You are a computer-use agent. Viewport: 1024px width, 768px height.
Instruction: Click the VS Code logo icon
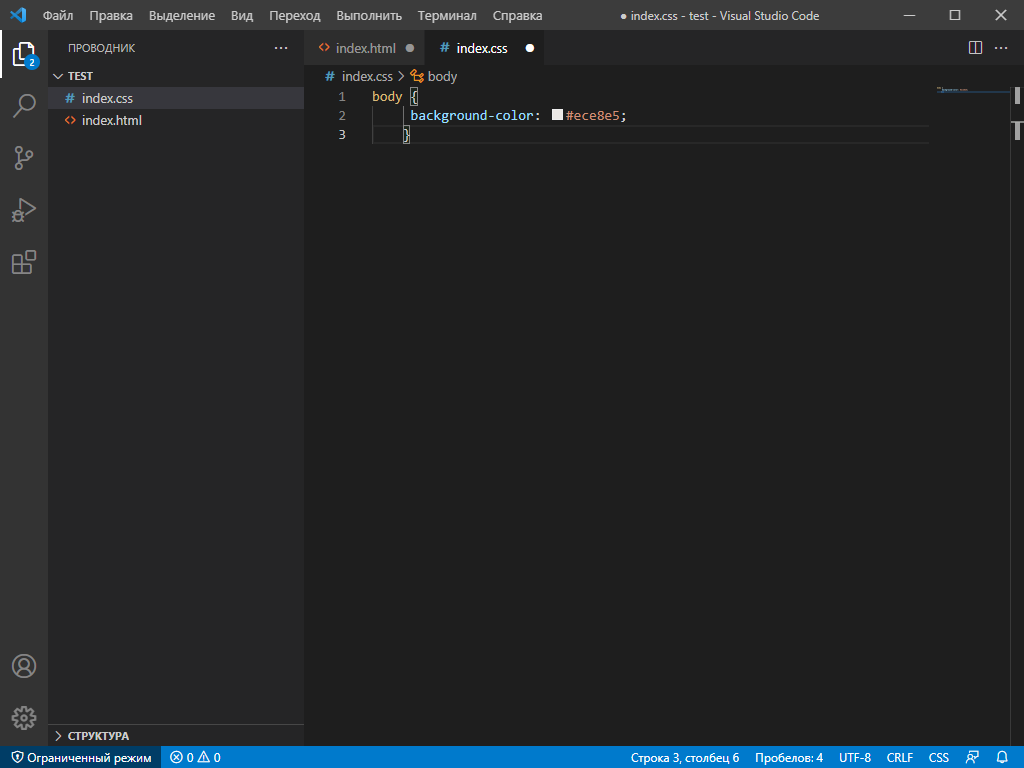(18, 15)
